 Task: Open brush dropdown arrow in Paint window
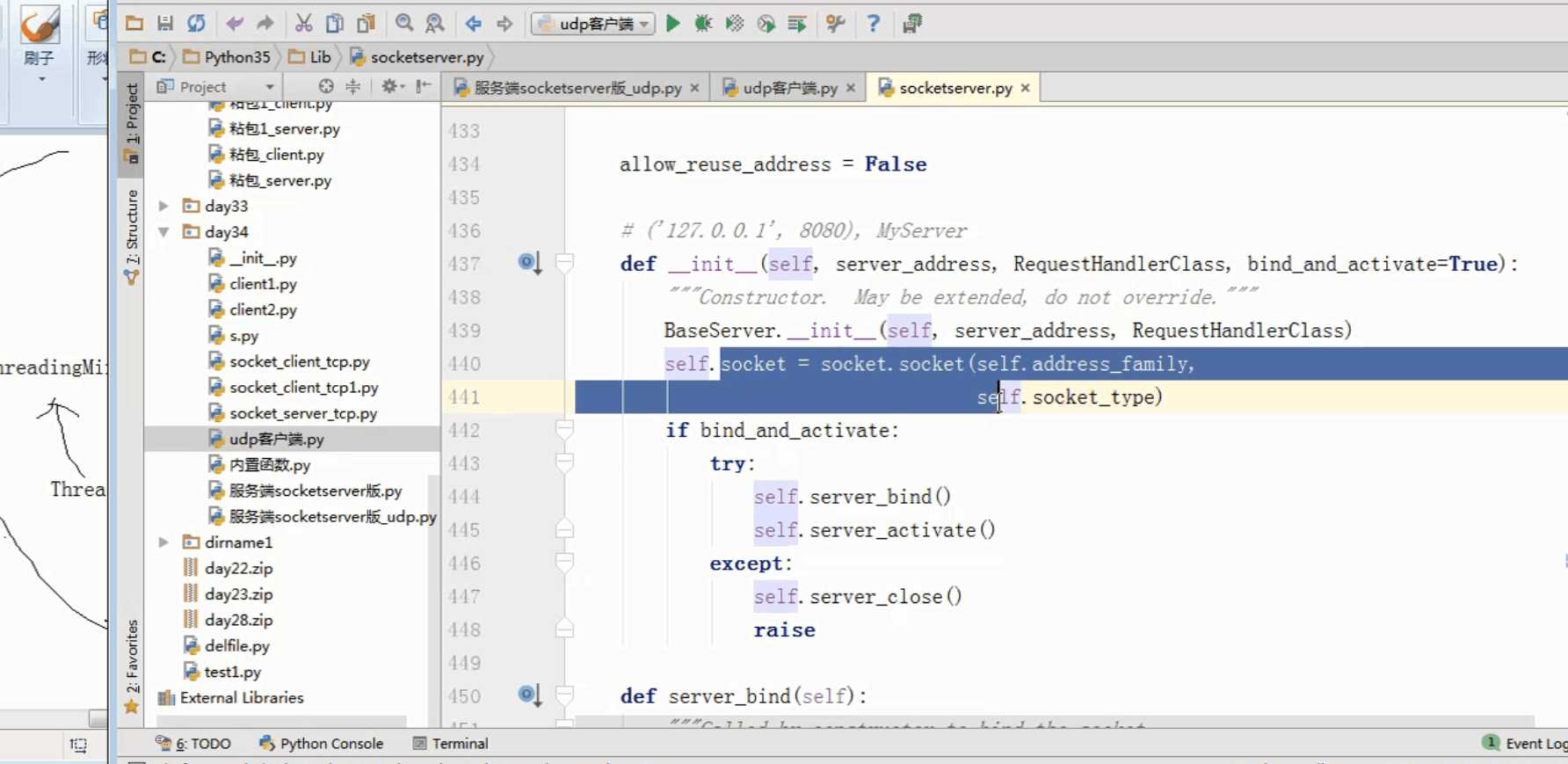pos(40,79)
